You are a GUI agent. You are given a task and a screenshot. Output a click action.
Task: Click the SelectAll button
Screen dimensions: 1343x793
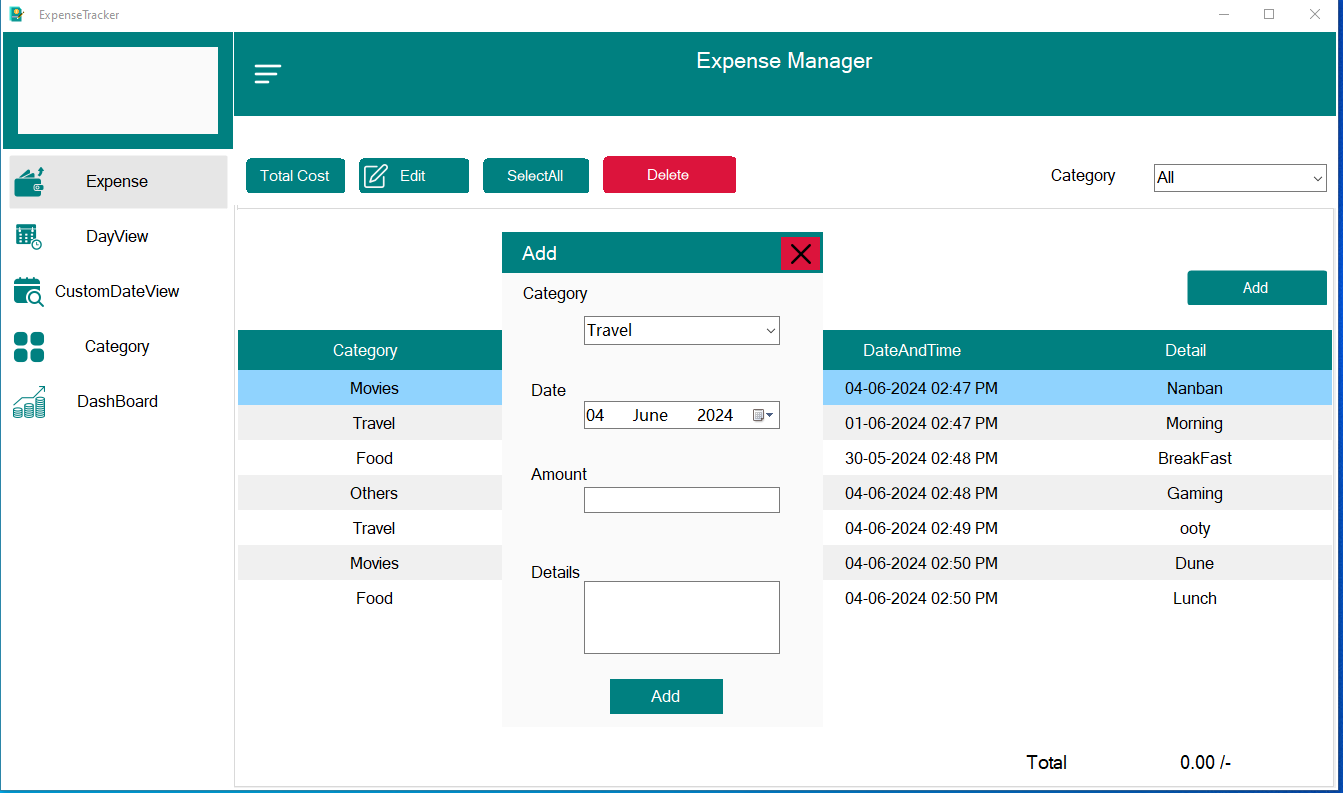pyautogui.click(x=535, y=176)
